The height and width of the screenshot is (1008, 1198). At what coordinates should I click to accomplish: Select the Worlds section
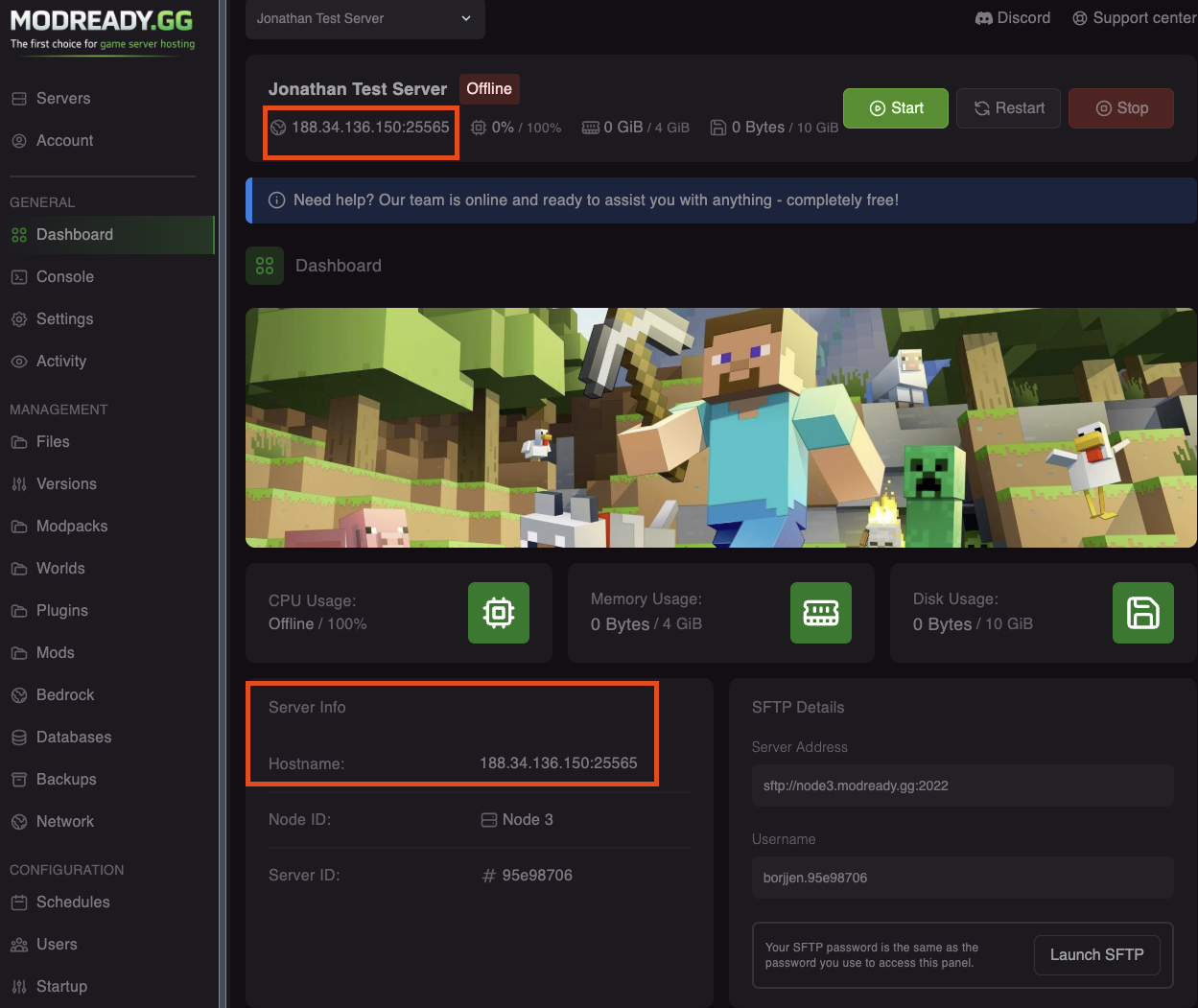click(x=60, y=568)
